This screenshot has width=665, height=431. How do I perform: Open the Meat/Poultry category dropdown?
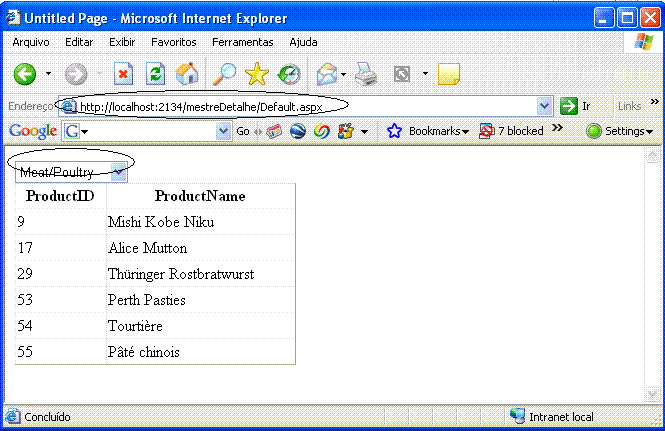[71, 172]
